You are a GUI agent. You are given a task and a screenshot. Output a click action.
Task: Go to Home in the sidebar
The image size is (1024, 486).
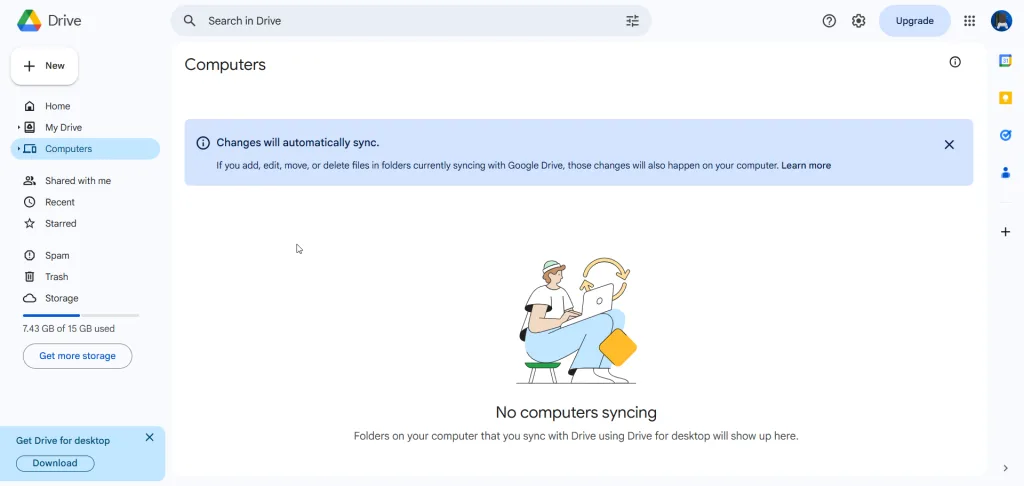pyautogui.click(x=85, y=106)
